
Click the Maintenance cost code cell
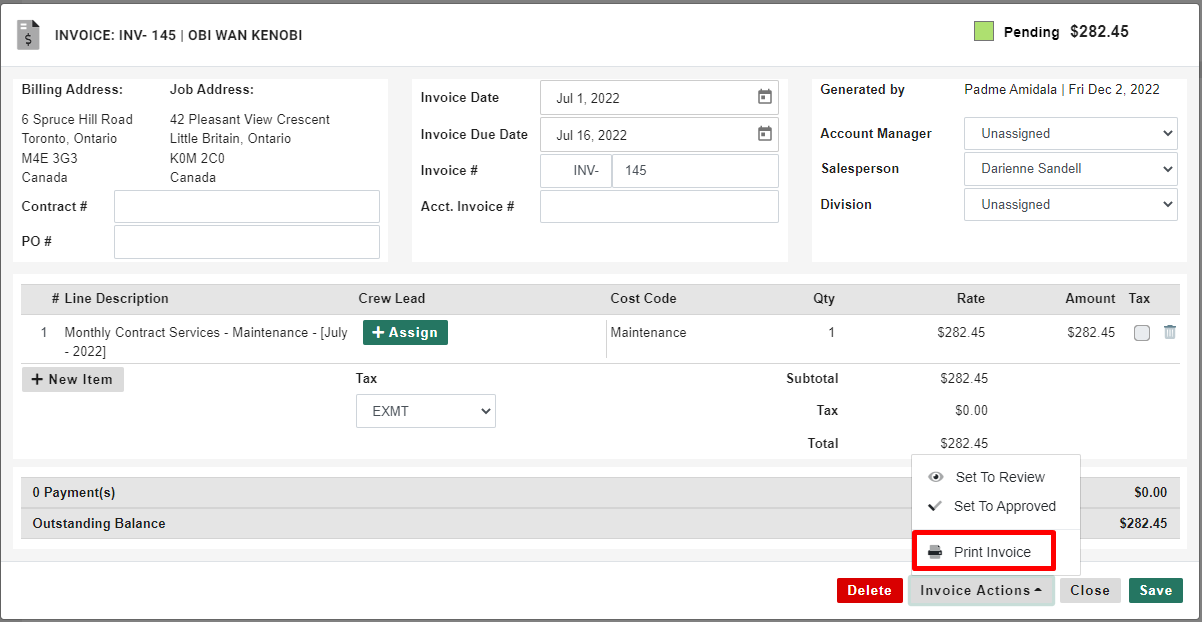pos(649,332)
